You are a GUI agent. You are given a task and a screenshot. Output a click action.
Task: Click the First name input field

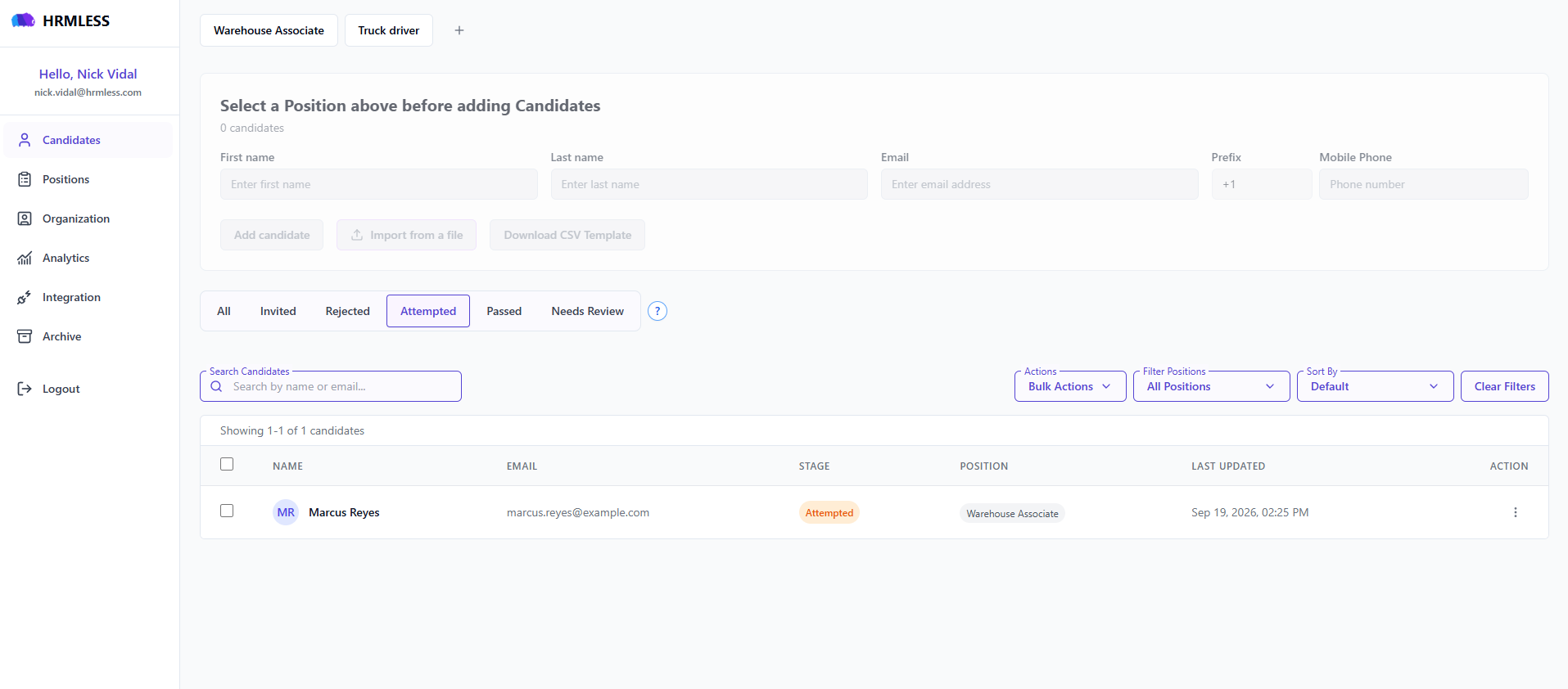[379, 184]
